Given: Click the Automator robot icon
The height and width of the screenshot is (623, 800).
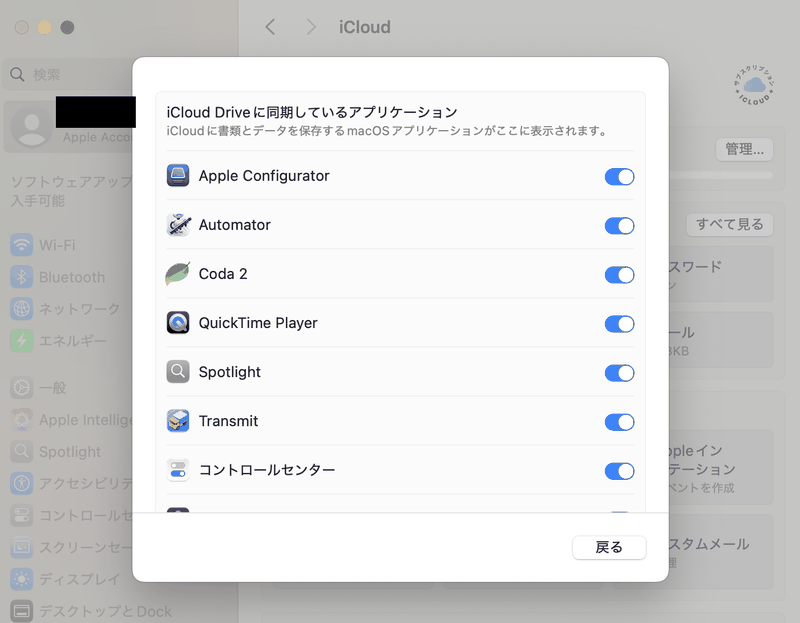Looking at the screenshot, I should click(178, 225).
